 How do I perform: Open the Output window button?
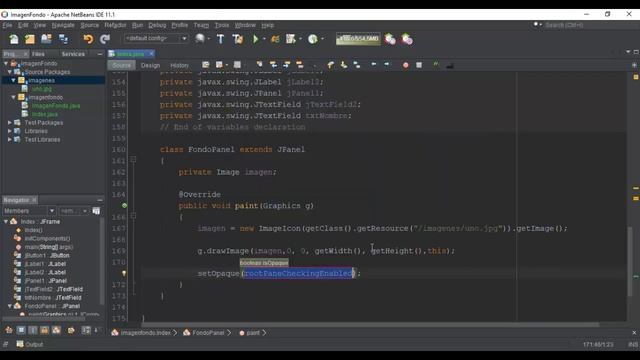click(30, 344)
